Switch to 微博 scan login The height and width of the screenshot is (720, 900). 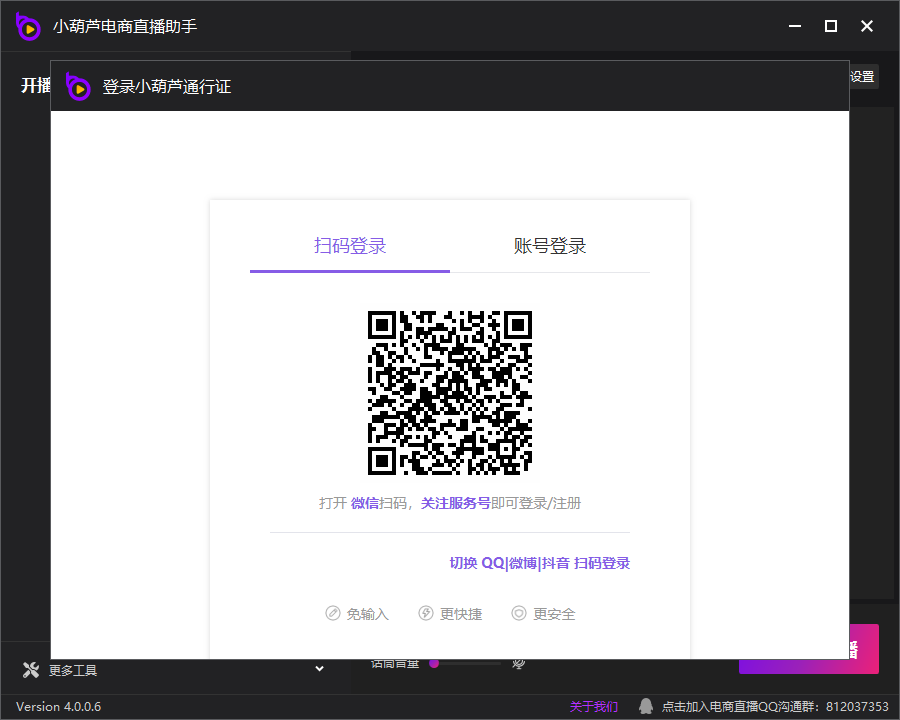click(x=523, y=563)
